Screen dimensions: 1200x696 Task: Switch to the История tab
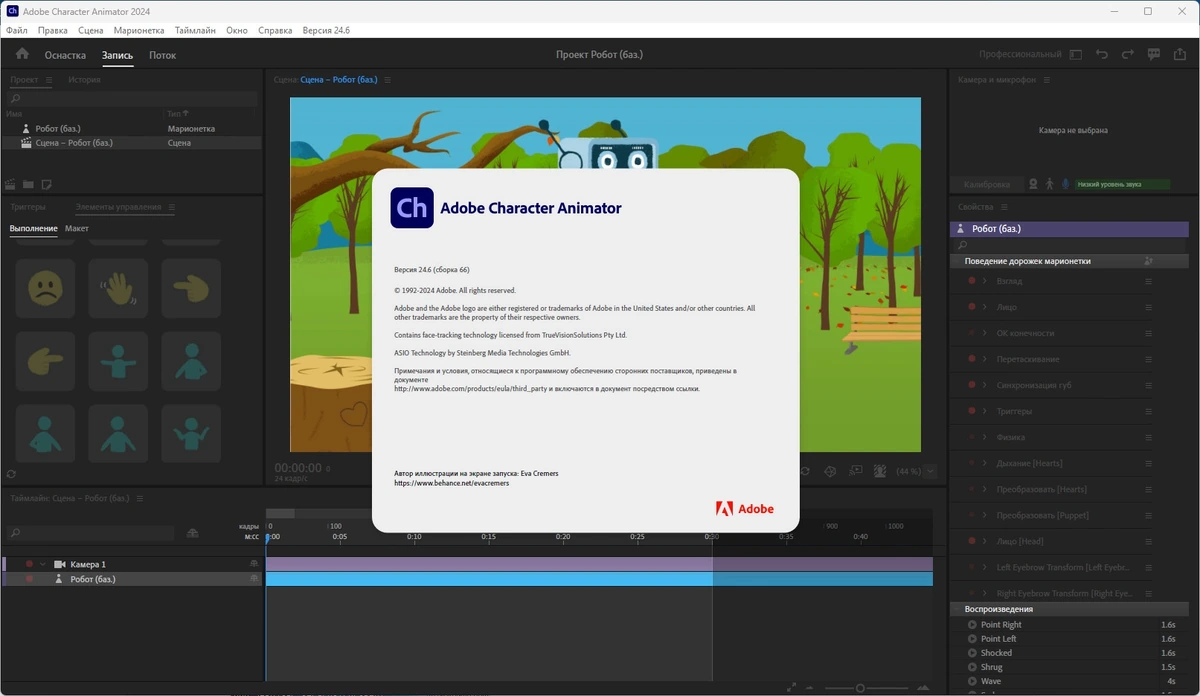click(84, 80)
